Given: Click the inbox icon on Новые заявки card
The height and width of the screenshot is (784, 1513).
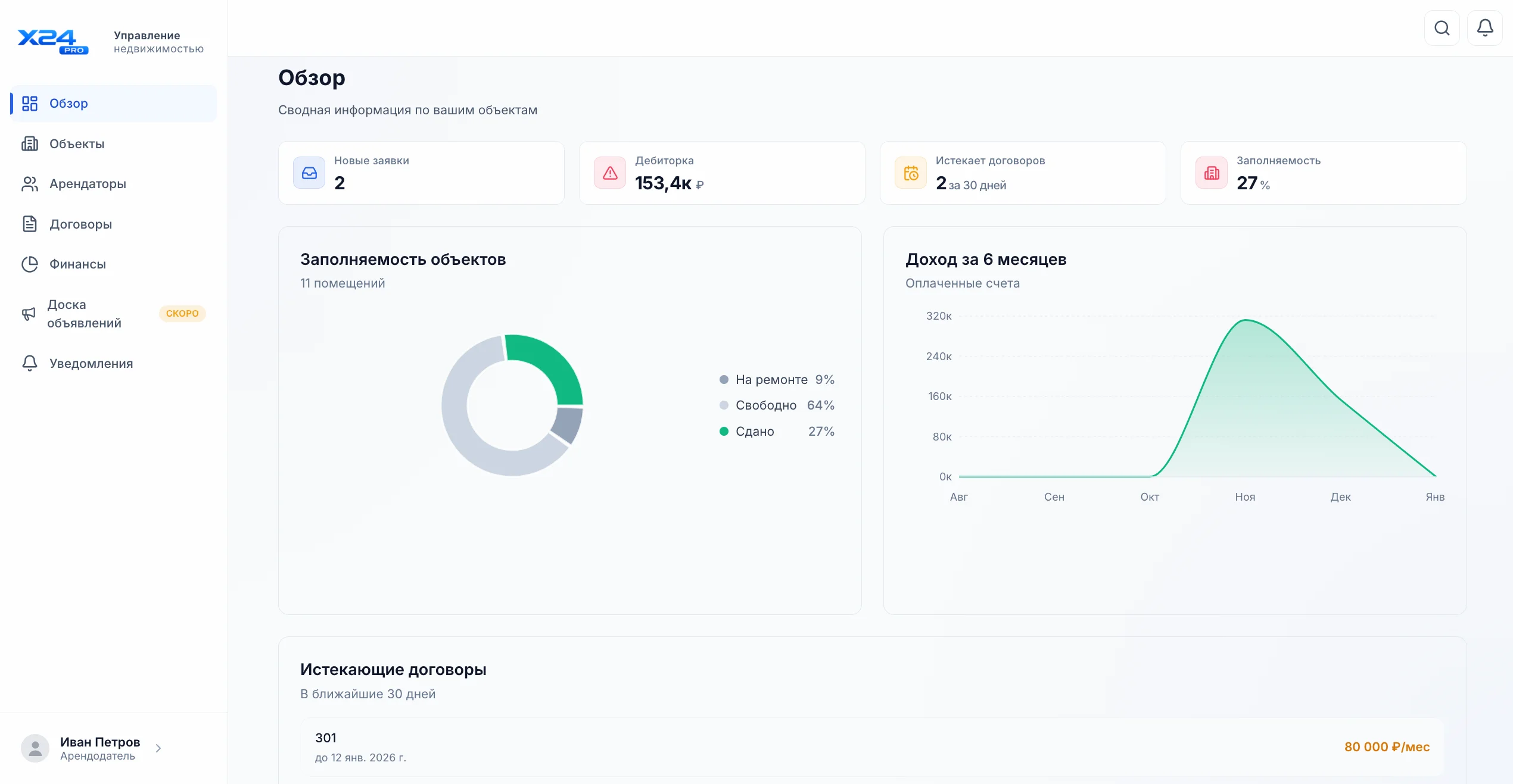Looking at the screenshot, I should (x=309, y=173).
